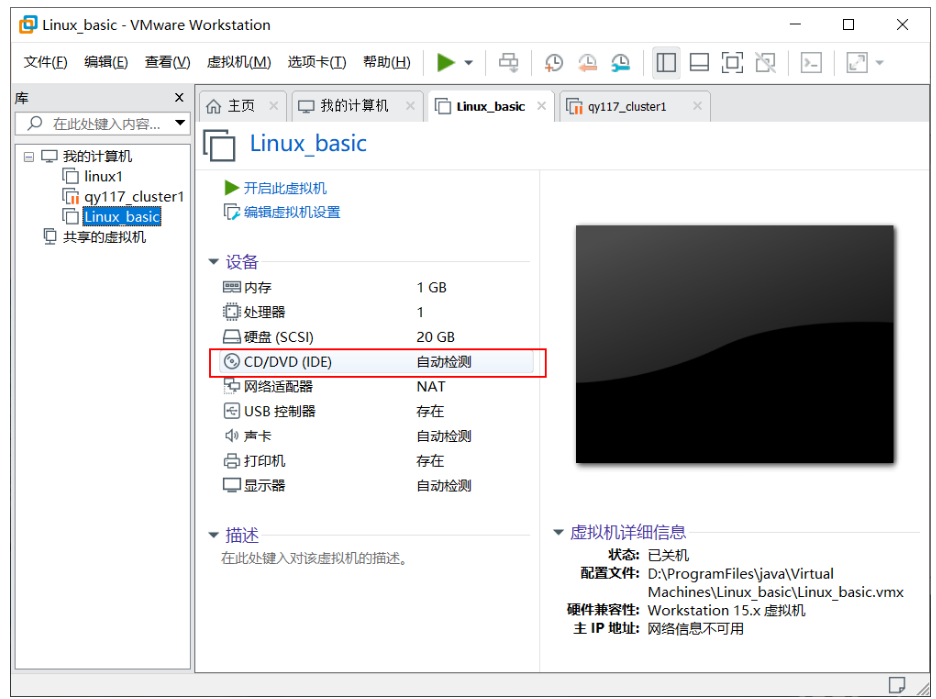
Task: Click the NAT network value
Action: click(430, 386)
